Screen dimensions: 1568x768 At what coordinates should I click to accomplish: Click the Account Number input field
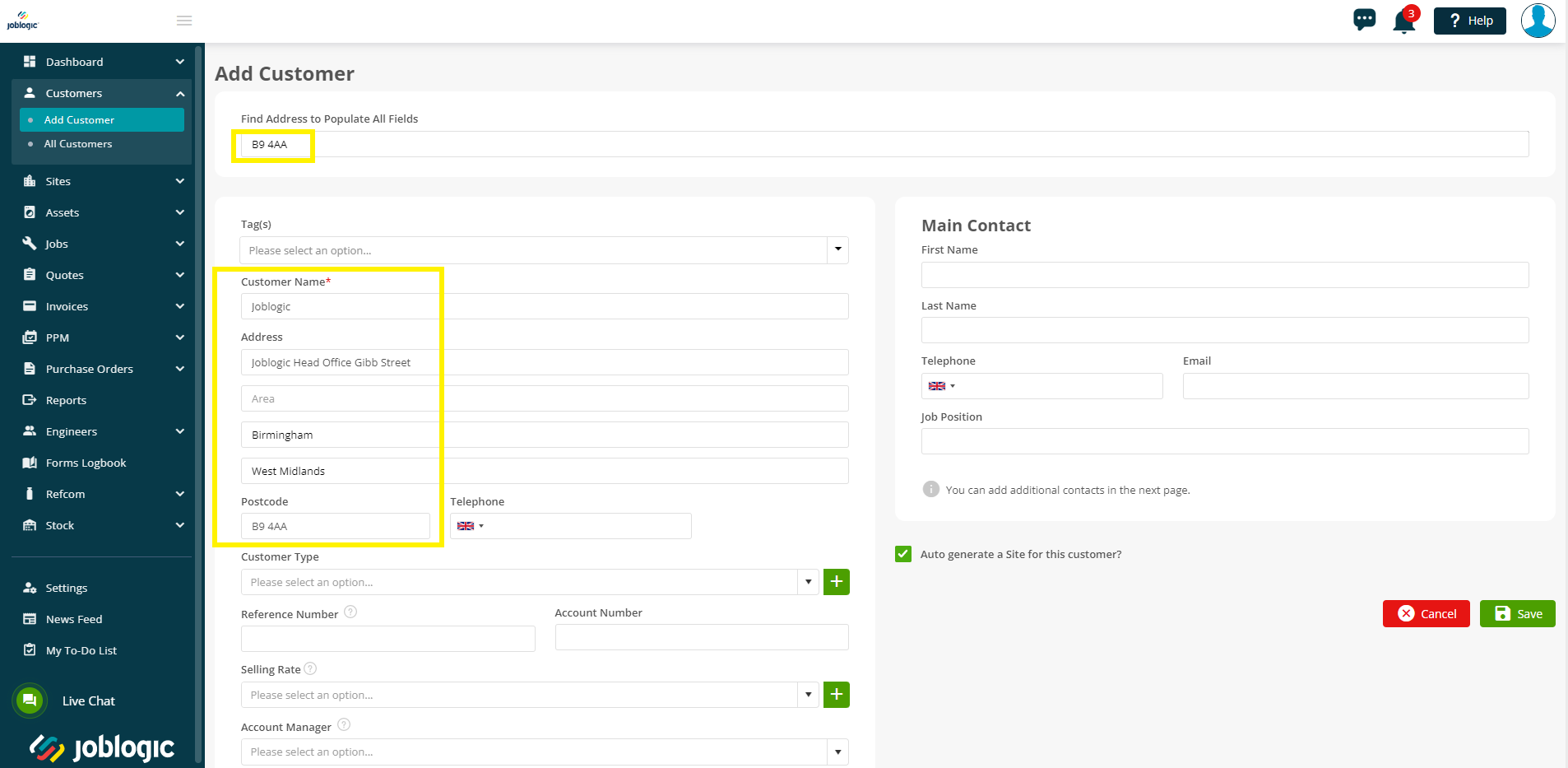coord(702,637)
